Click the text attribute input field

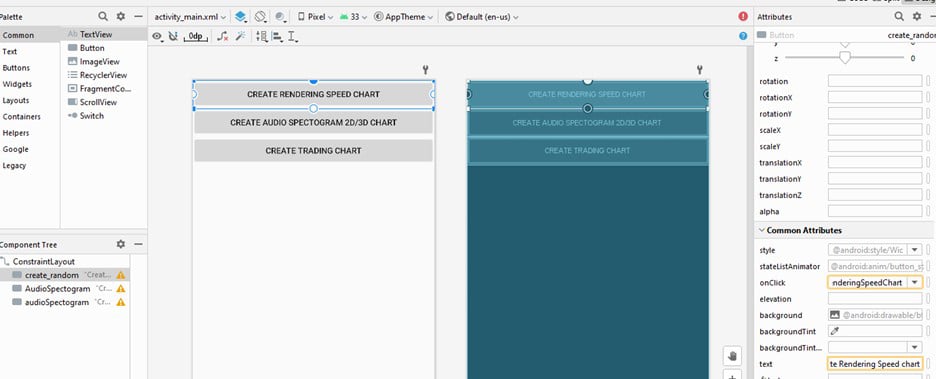(x=875, y=363)
